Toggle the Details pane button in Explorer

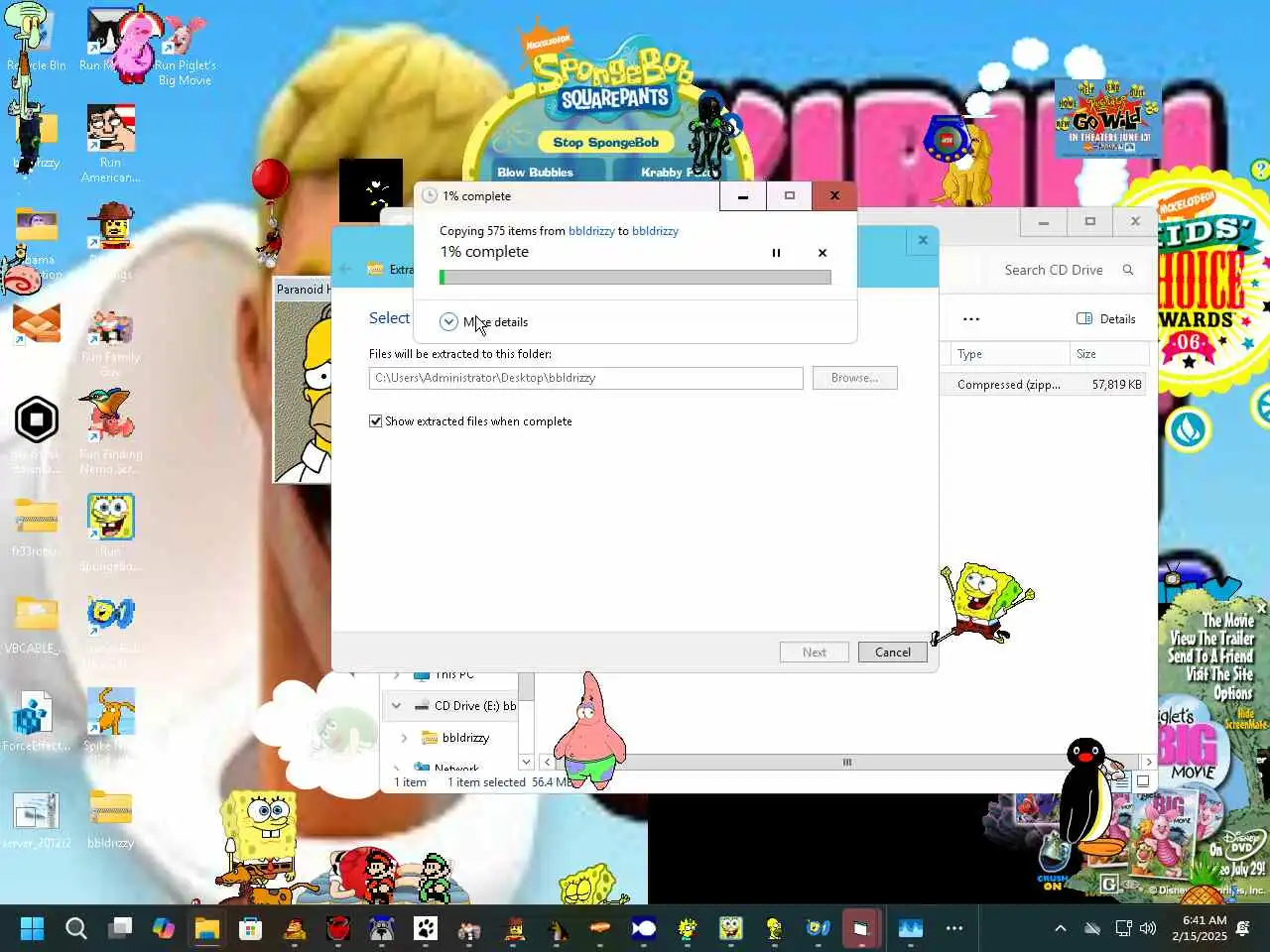click(x=1106, y=318)
